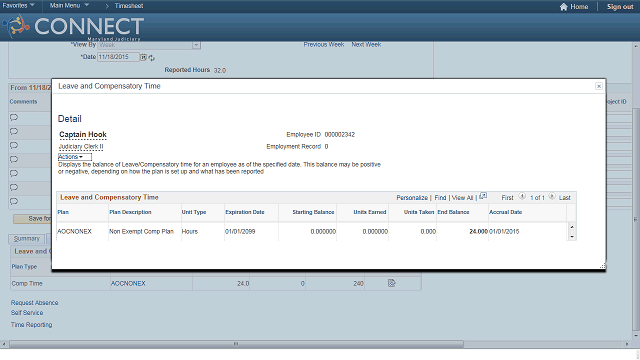Screen dimensions: 640x360
Task: Select the 01/01/2099 expiration date cell
Action: (240, 231)
